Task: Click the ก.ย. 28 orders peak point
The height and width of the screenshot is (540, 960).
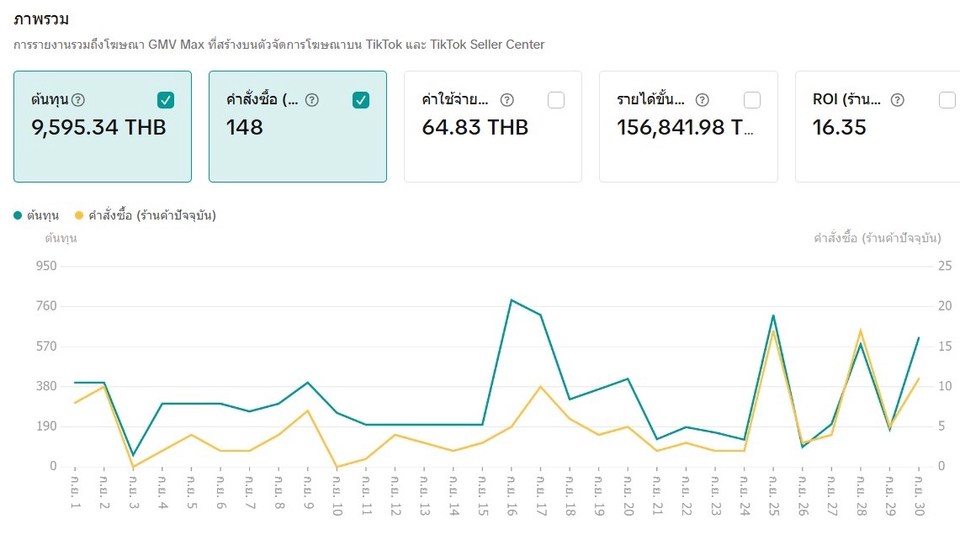Action: pyautogui.click(x=860, y=331)
